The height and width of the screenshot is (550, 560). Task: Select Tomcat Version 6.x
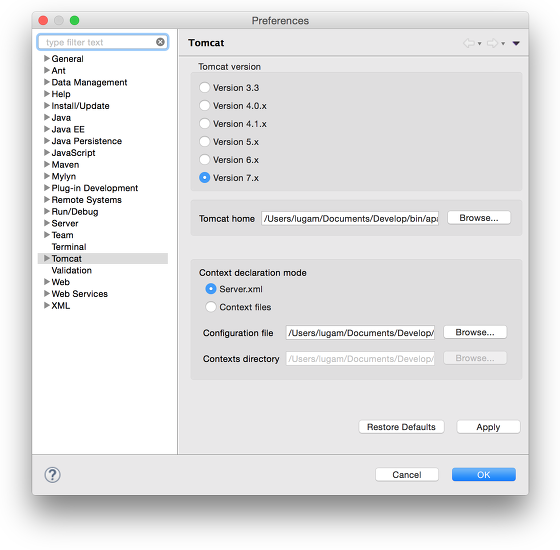(204, 160)
